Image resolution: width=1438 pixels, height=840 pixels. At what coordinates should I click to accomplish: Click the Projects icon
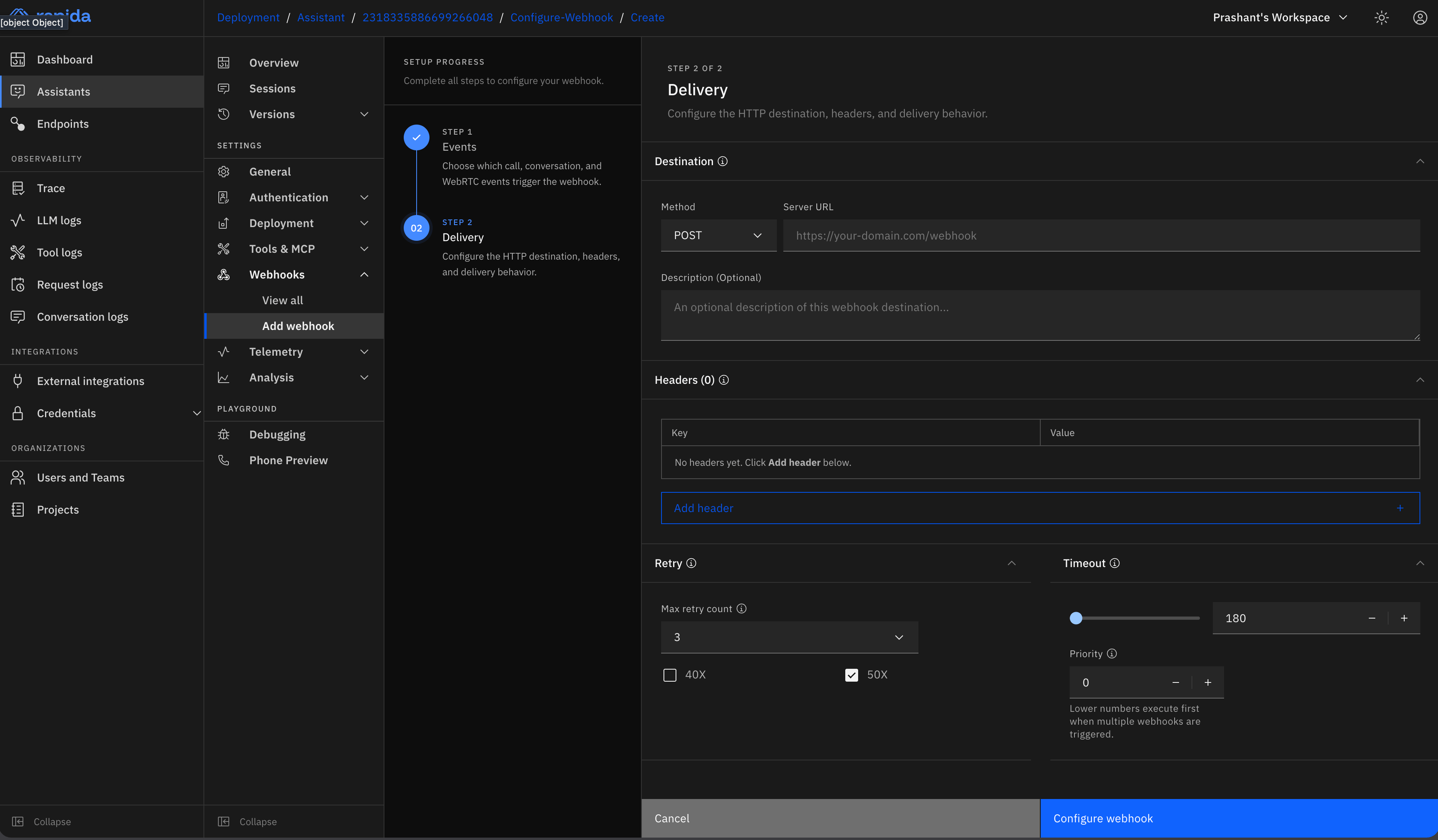[18, 509]
